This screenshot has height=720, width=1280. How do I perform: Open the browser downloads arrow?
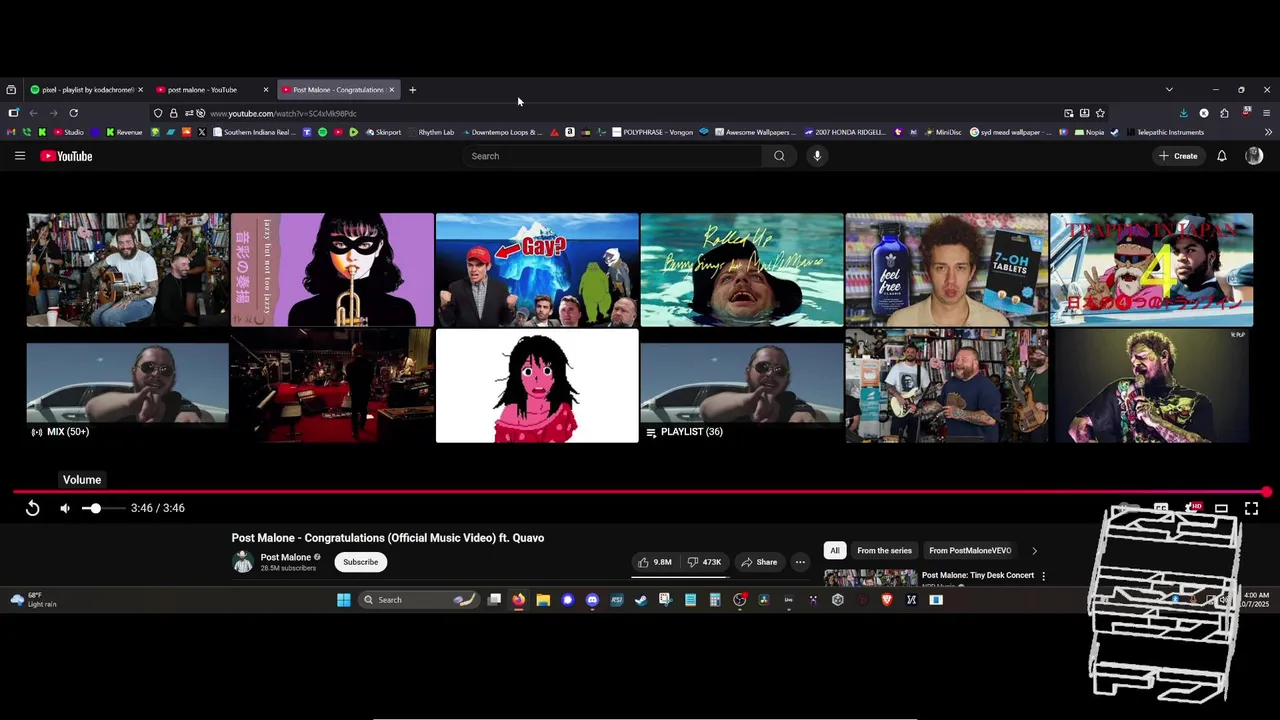click(x=1184, y=113)
